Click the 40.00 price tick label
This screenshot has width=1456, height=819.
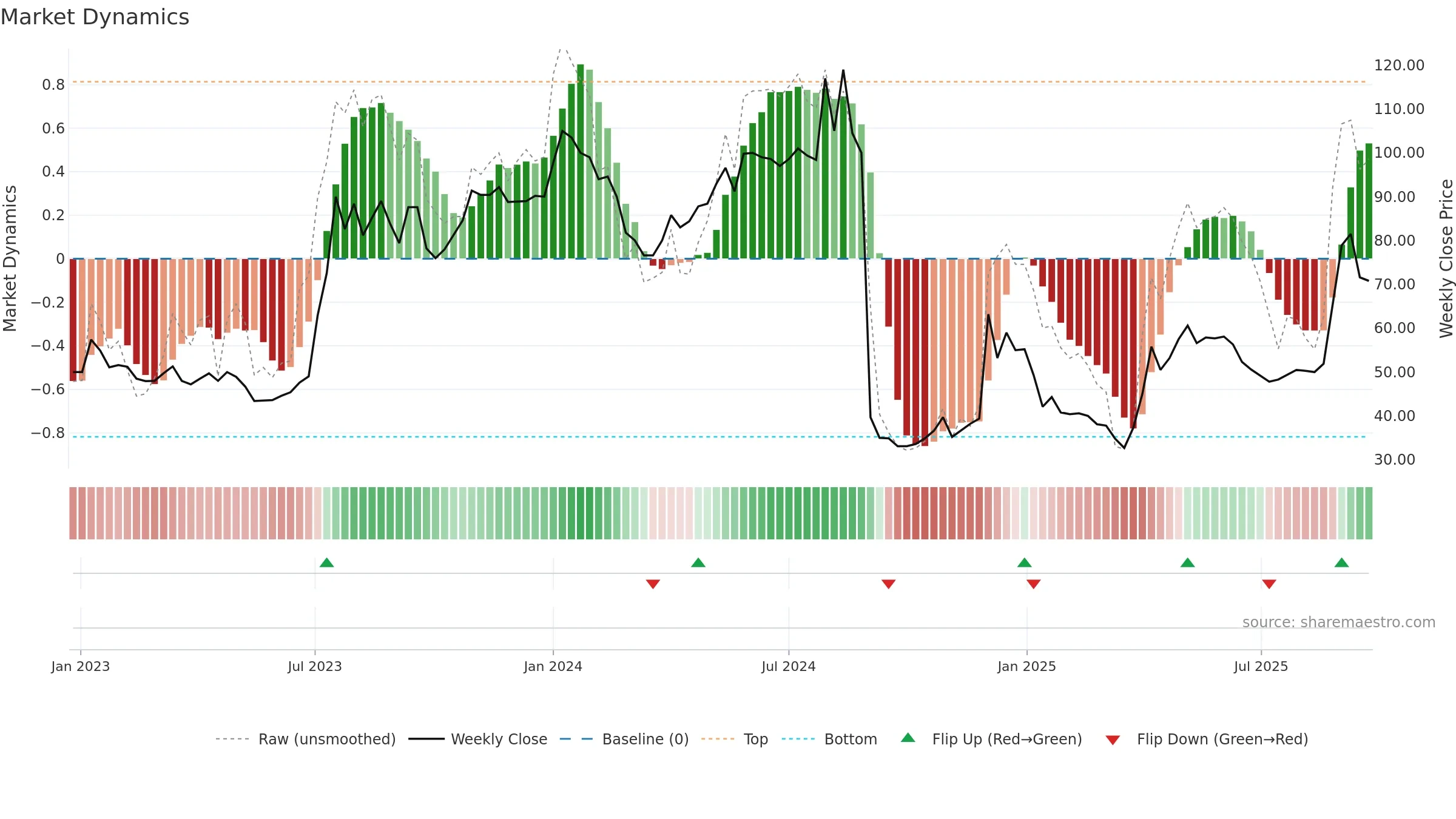click(x=1395, y=416)
